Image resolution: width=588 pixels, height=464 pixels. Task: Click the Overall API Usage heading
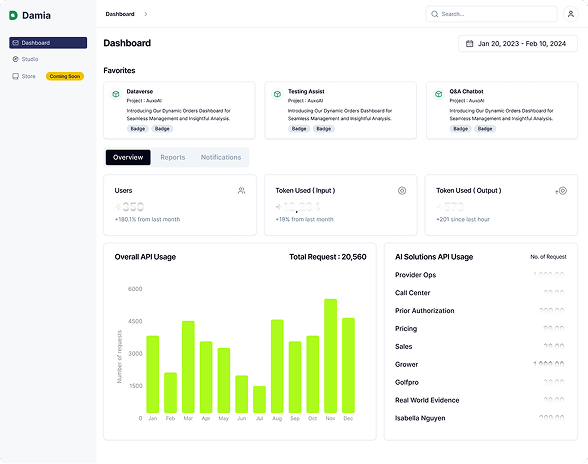145,257
